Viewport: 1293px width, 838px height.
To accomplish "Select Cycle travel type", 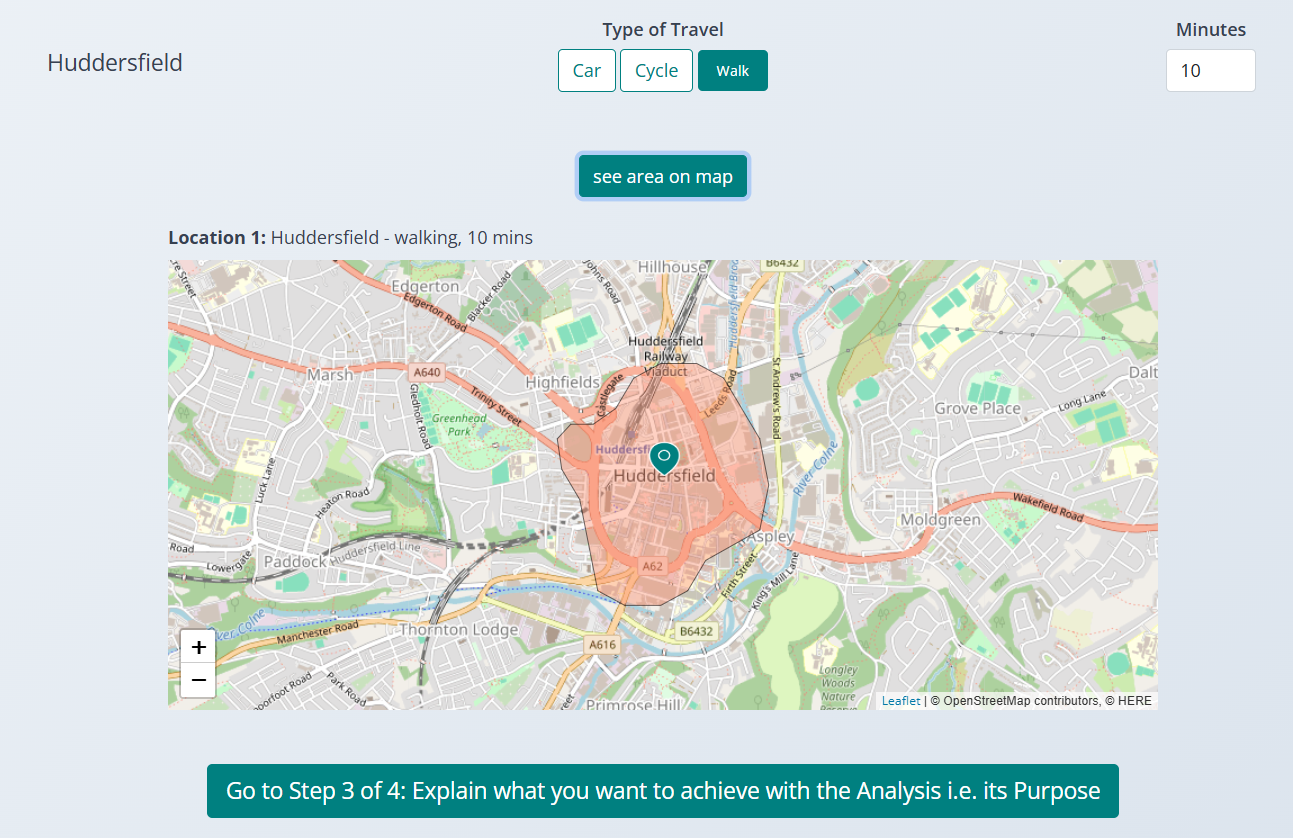I will (x=656, y=71).
